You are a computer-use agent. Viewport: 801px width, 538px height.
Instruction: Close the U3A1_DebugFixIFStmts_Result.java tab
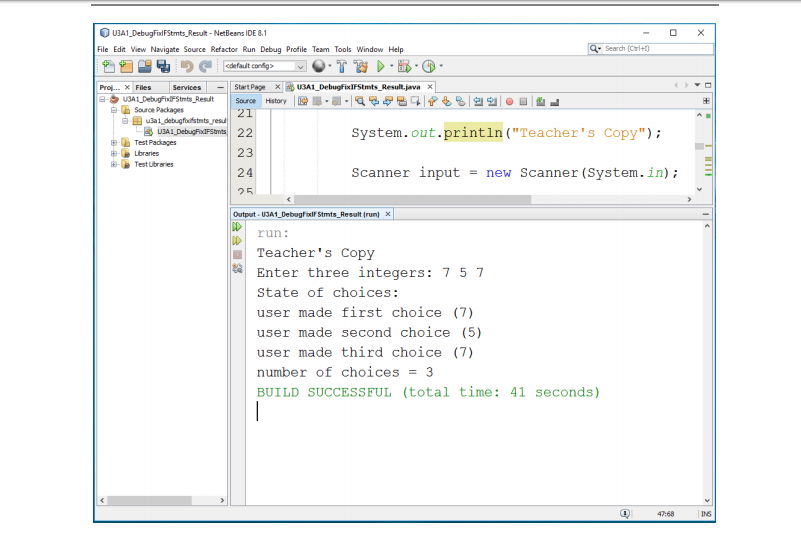click(430, 87)
